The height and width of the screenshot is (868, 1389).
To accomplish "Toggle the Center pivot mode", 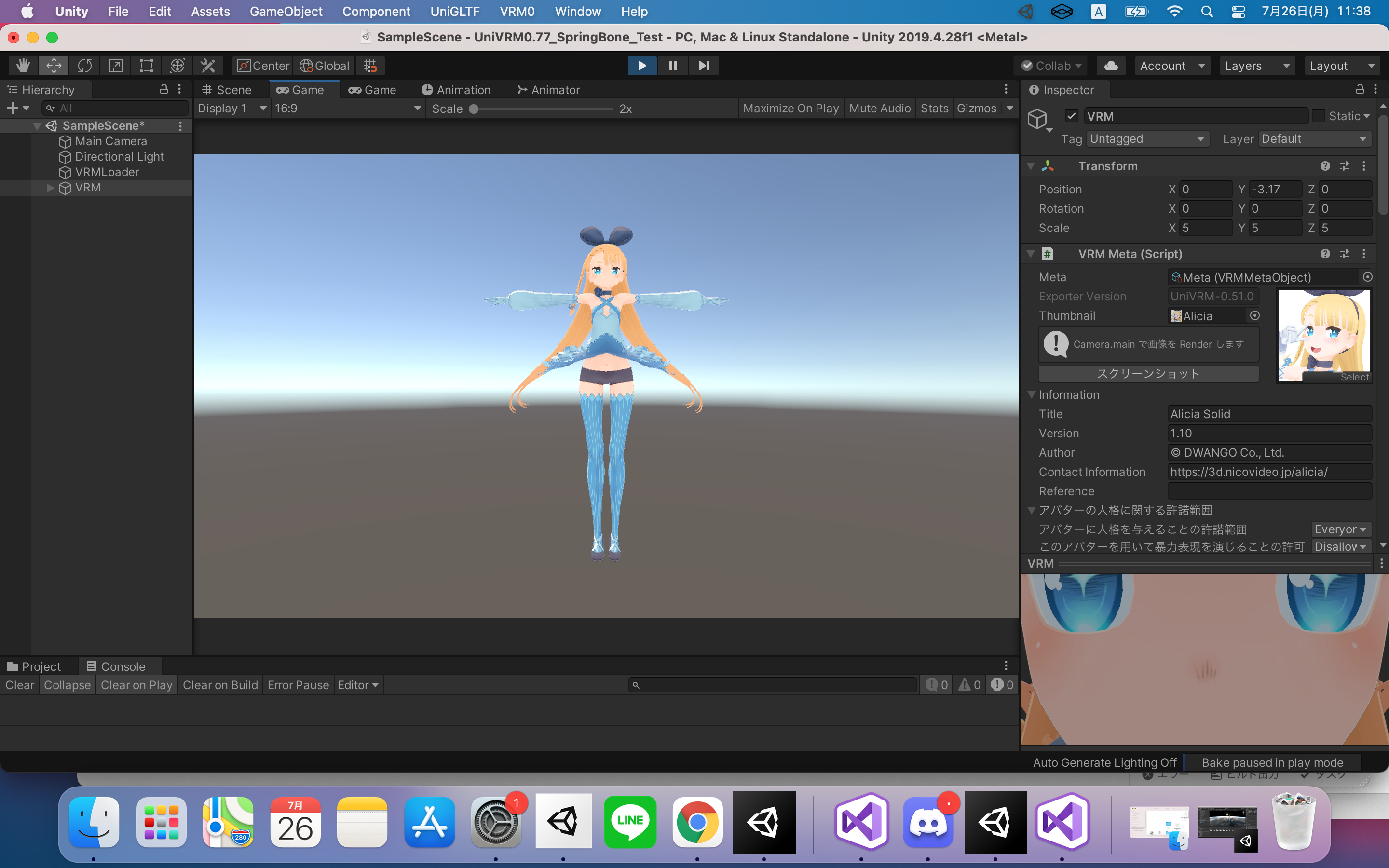I will coord(263,66).
